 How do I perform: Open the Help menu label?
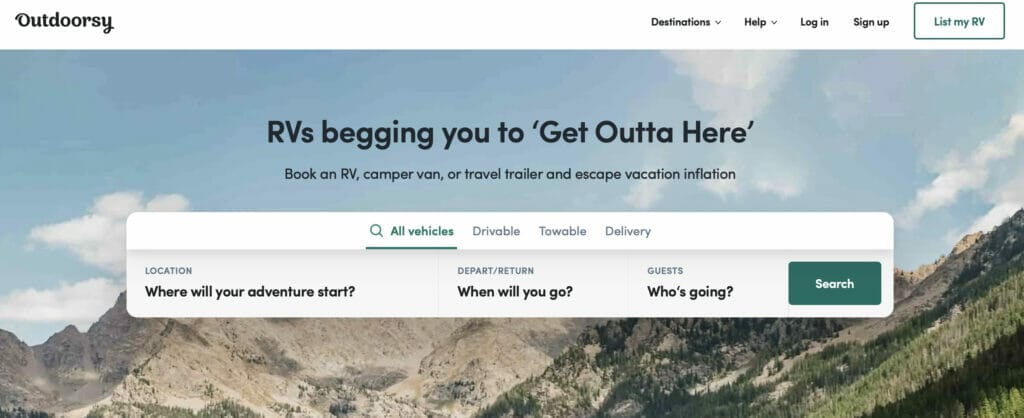[755, 22]
